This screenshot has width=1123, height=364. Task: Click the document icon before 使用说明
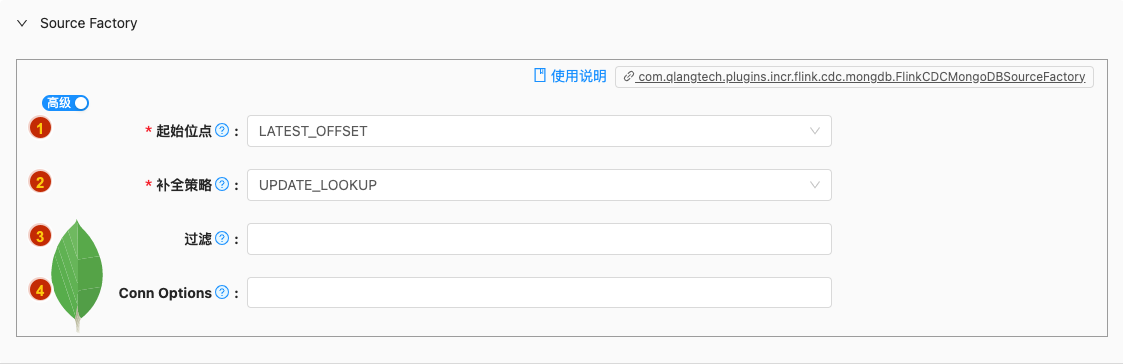click(x=540, y=76)
